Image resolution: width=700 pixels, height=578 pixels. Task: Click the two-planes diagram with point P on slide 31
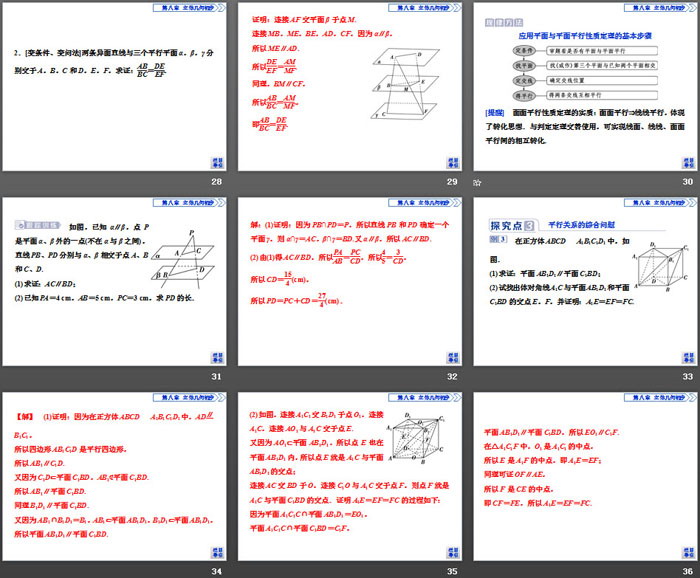click(183, 259)
